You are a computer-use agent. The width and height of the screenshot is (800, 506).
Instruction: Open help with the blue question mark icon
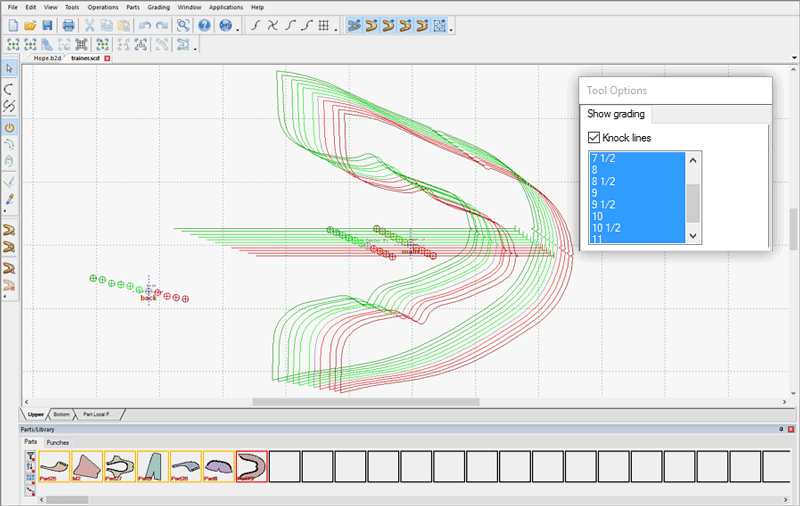[204, 26]
